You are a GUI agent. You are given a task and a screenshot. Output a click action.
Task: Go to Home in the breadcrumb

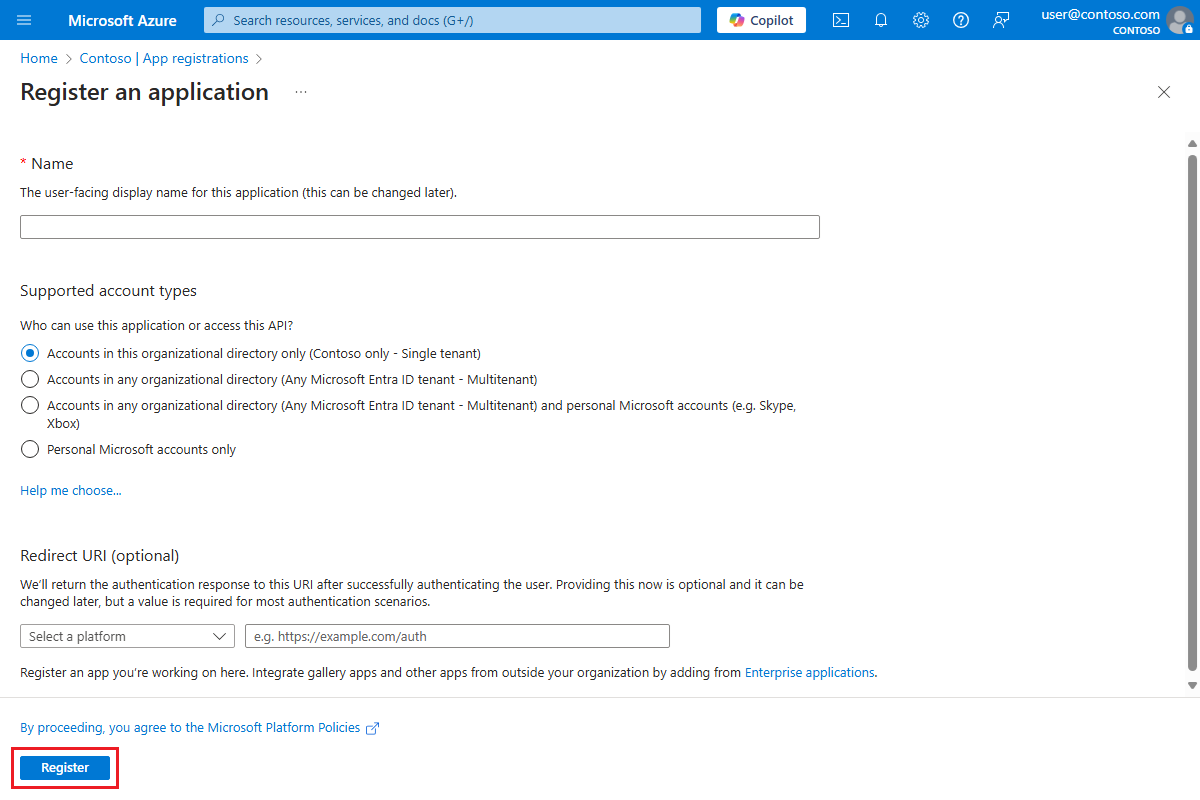(x=39, y=58)
